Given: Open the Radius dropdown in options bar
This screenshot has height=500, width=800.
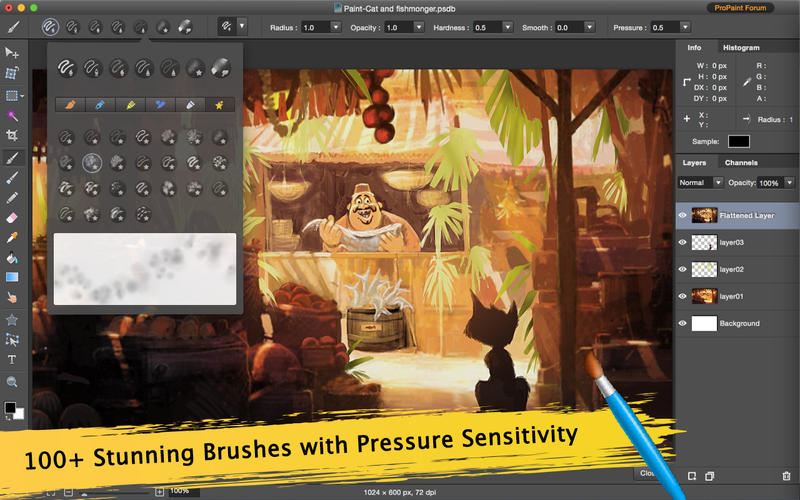Looking at the screenshot, I should click(x=335, y=27).
